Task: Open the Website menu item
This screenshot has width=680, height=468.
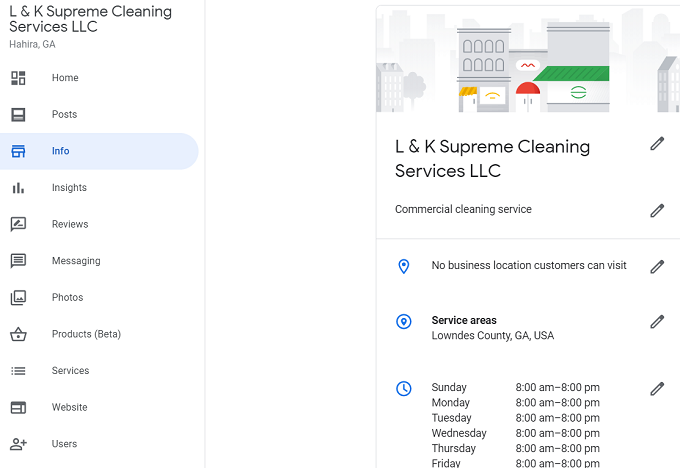Action: pyautogui.click(x=69, y=408)
